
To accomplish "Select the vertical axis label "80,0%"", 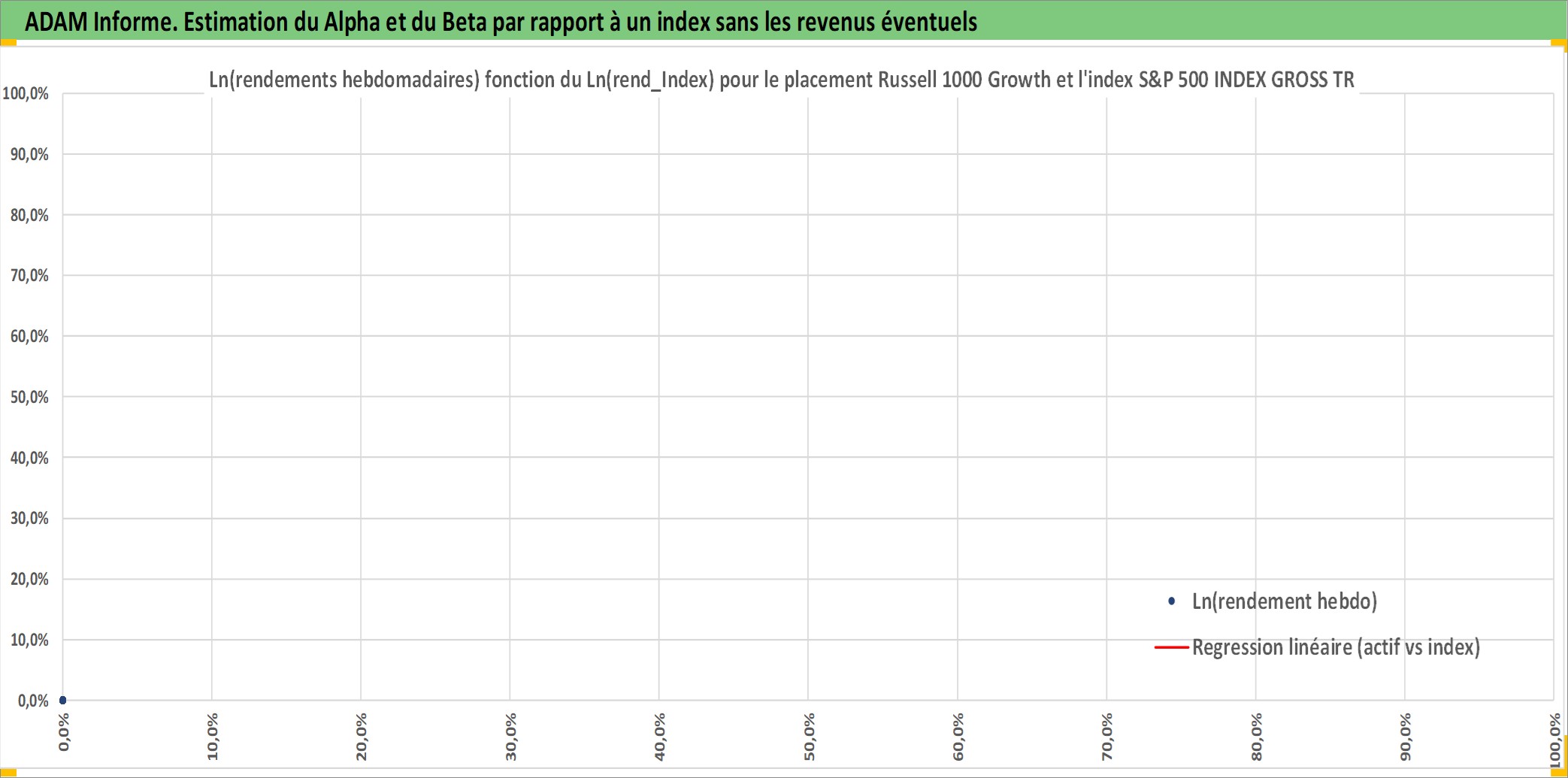I will pyautogui.click(x=29, y=215).
